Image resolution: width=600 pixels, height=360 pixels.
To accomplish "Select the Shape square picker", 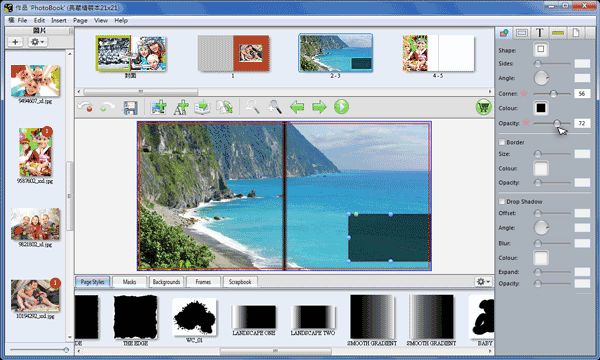I will point(541,49).
